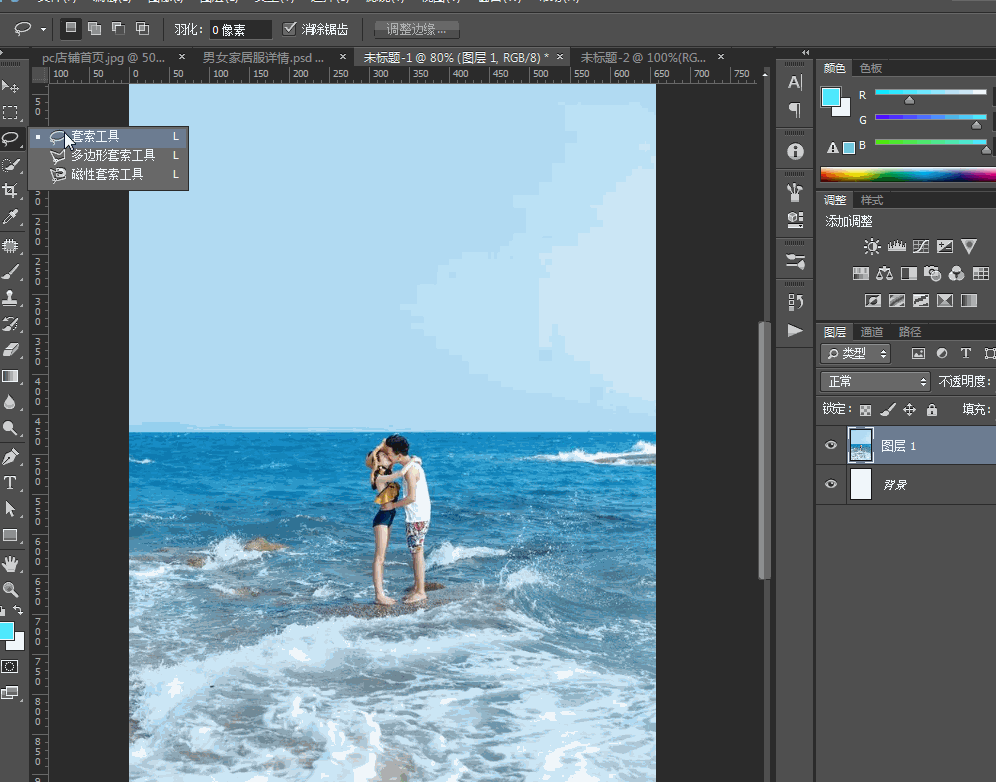Select the Eraser tool

pos(10,350)
